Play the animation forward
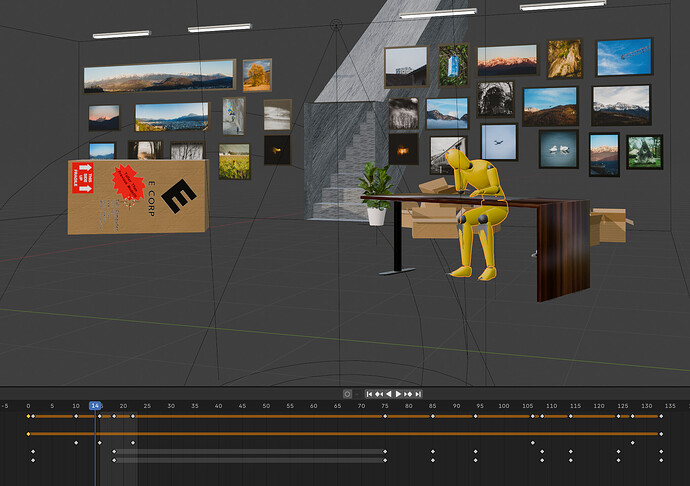Viewport: 690px width, 486px height. point(398,394)
